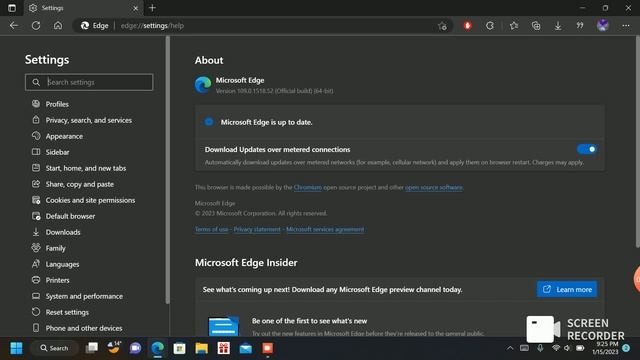Click the taskbar Search box
The image size is (640, 360).
coord(54,348)
